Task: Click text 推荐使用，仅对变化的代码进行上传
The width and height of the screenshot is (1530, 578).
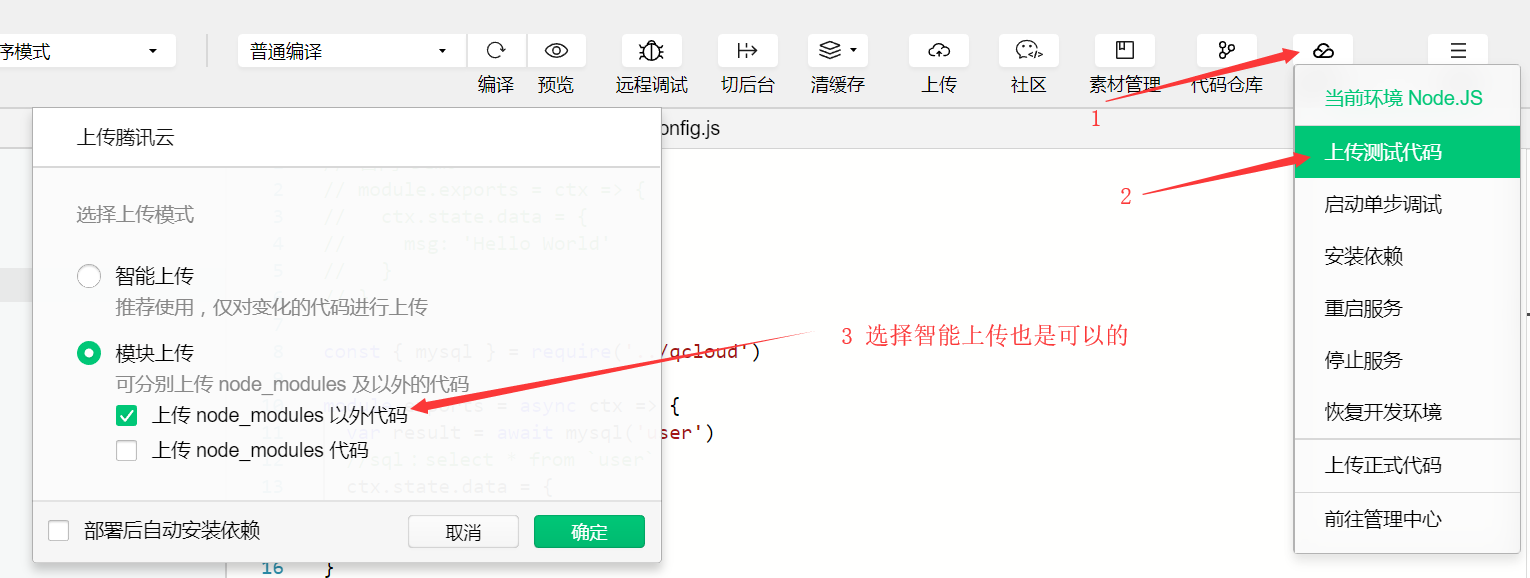Action: [x=271, y=307]
